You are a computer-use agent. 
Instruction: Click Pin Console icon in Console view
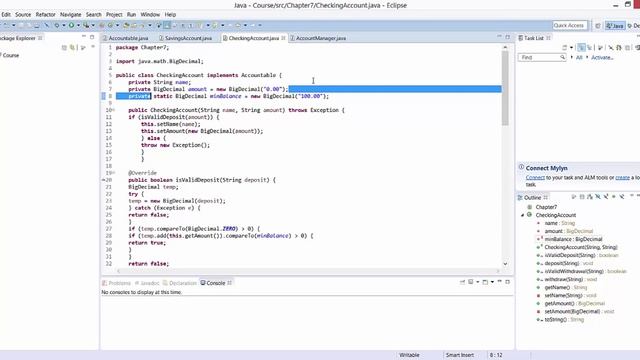[462, 282]
